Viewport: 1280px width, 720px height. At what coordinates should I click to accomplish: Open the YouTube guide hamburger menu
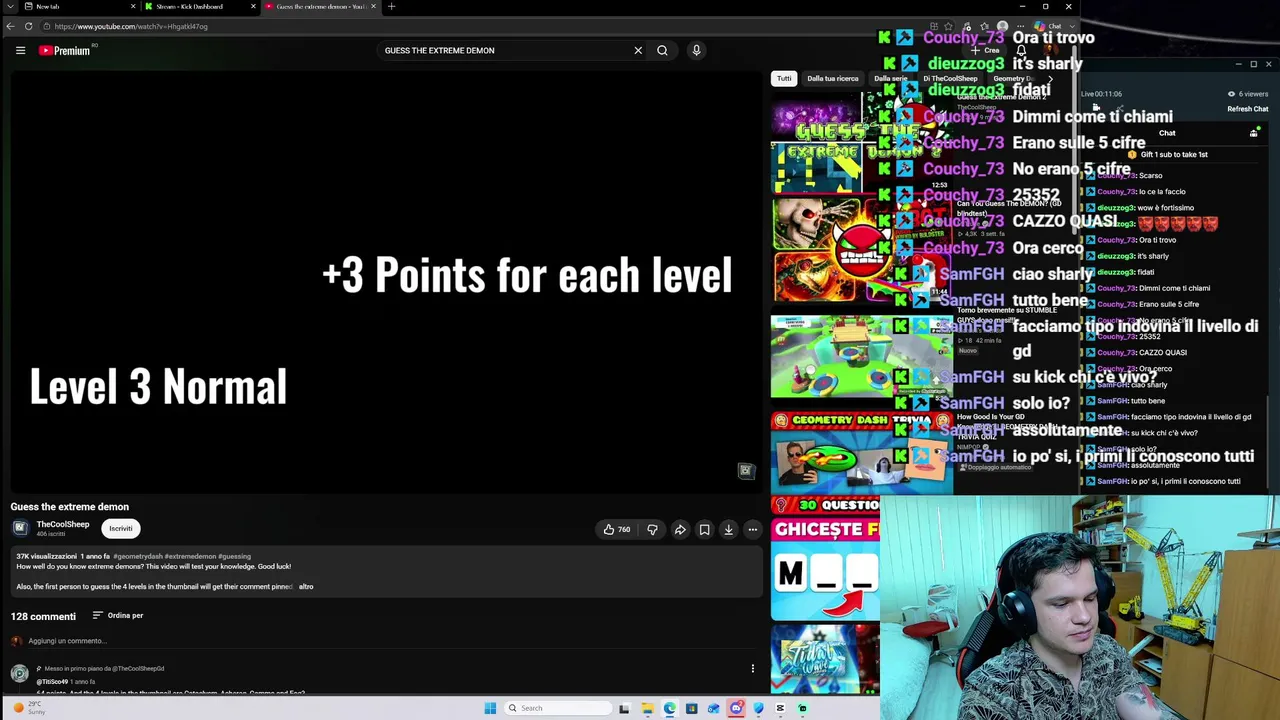[20, 50]
